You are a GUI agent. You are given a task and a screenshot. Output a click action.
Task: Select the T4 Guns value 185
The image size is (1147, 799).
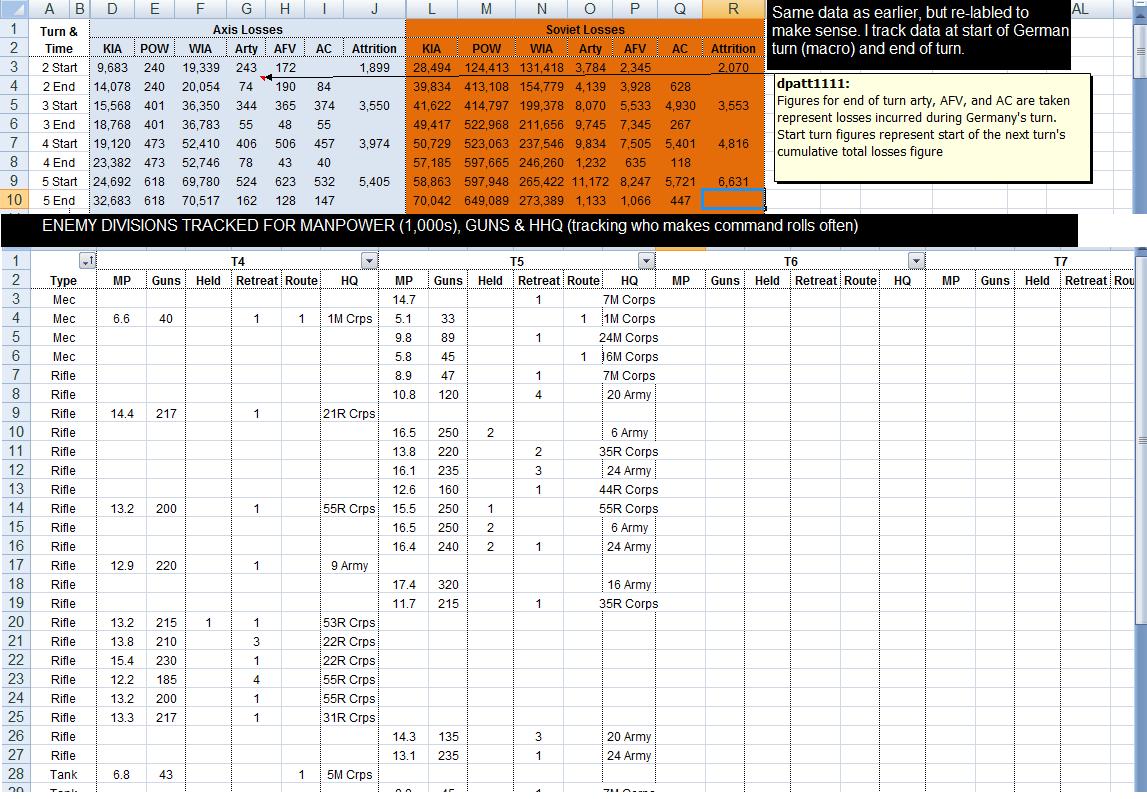click(x=166, y=680)
